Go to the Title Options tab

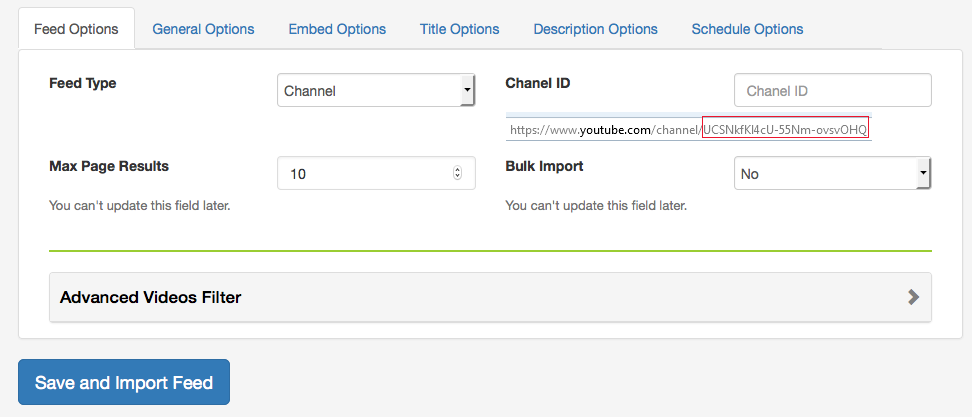[459, 29]
